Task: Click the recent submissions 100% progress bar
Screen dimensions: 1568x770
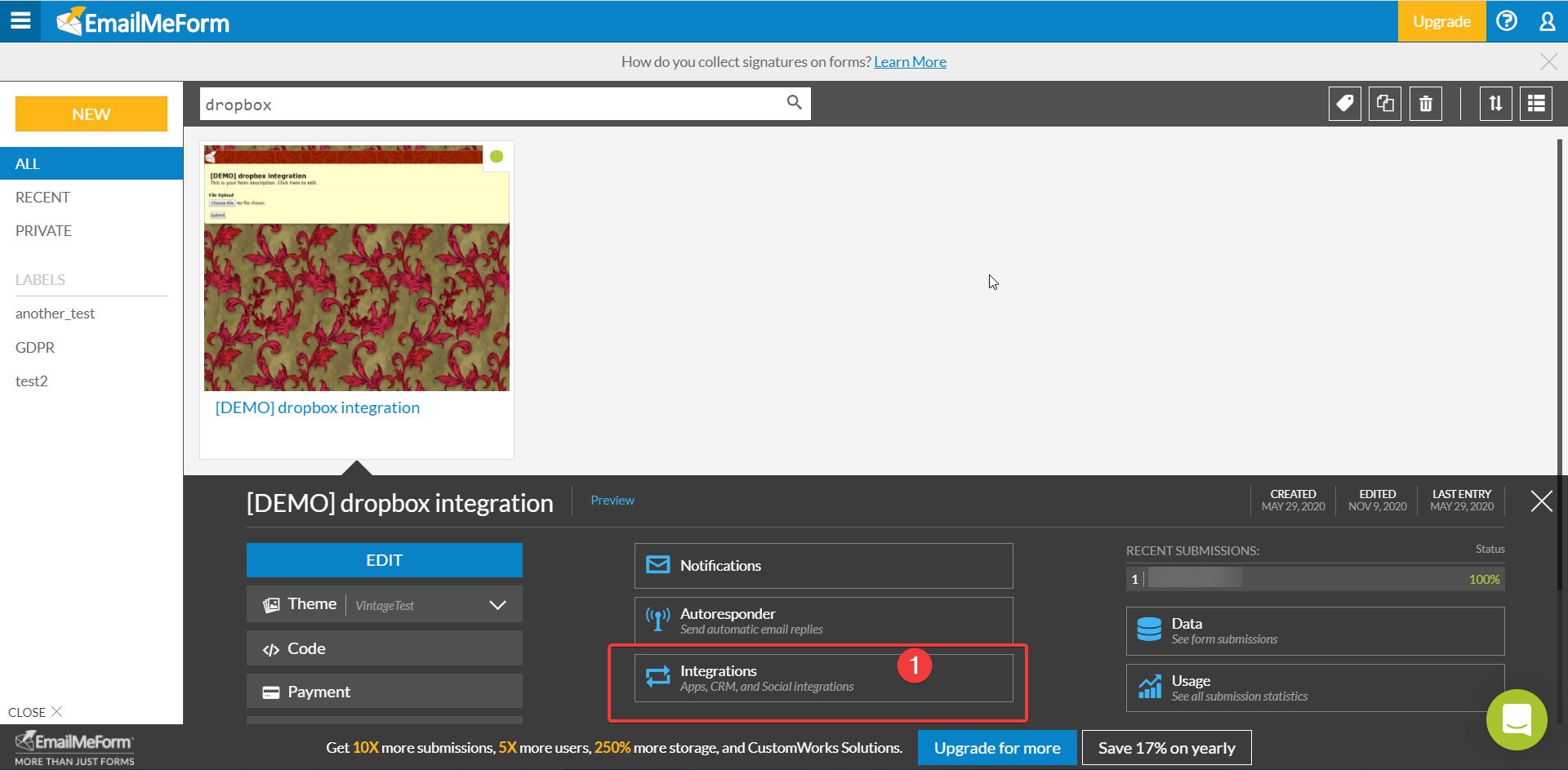Action: (x=1316, y=579)
